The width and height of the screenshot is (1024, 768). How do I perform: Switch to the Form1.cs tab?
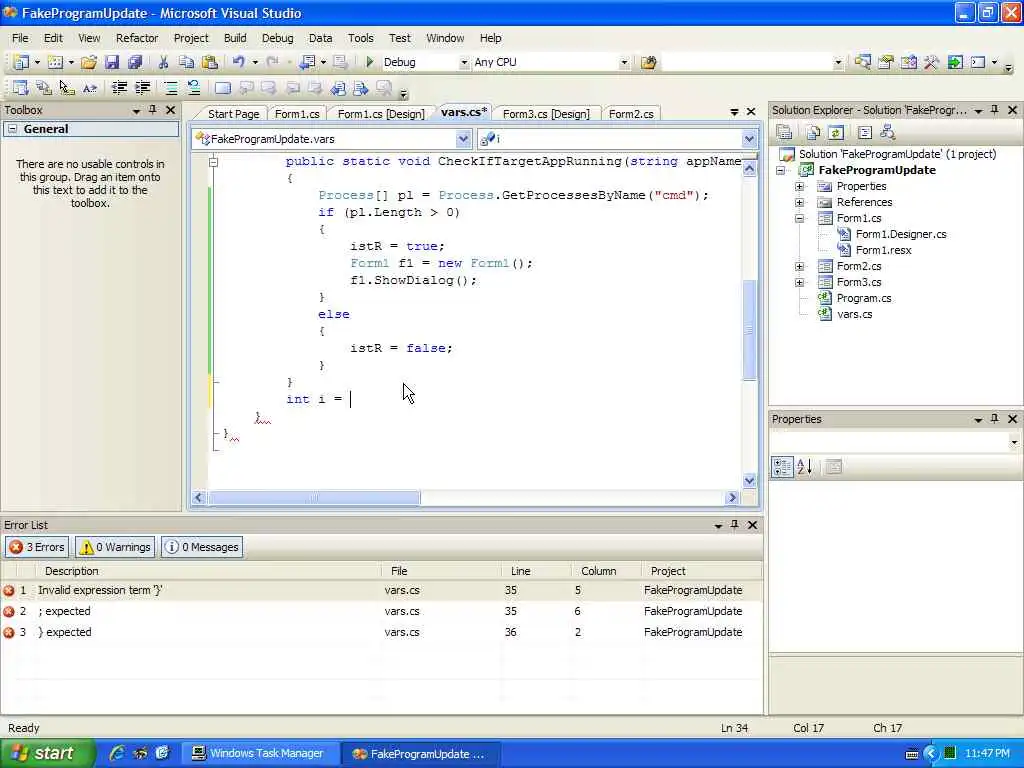coord(297,114)
